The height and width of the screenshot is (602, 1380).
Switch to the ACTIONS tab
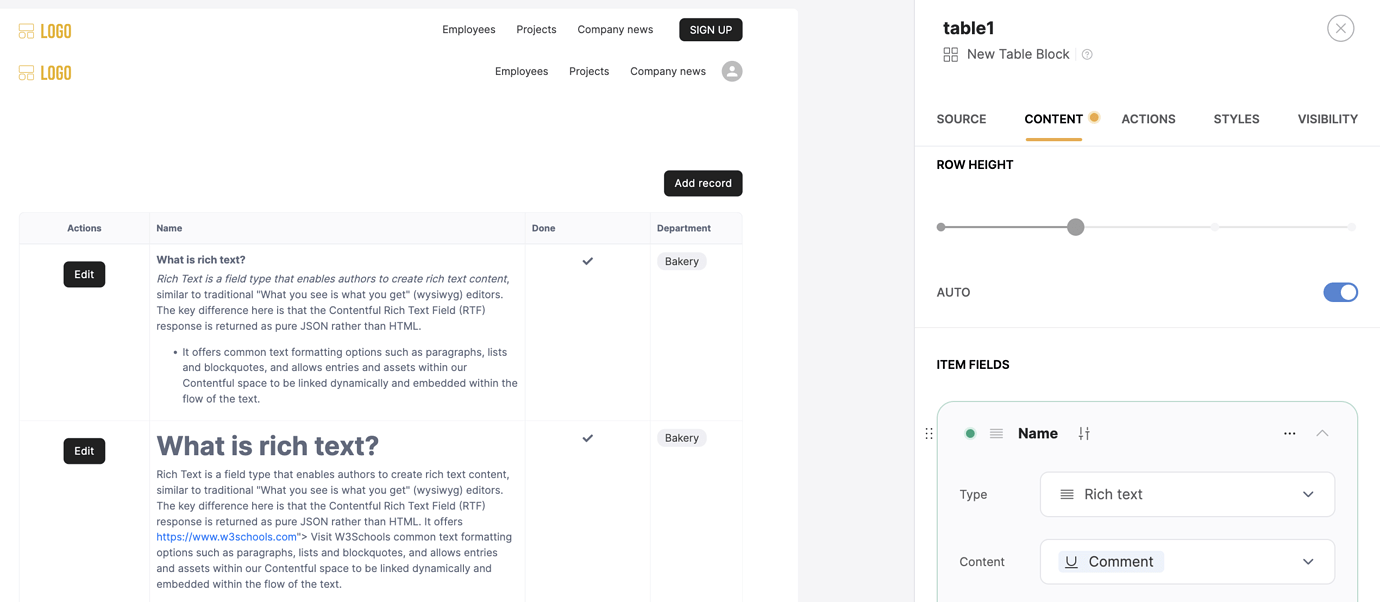coord(1148,119)
